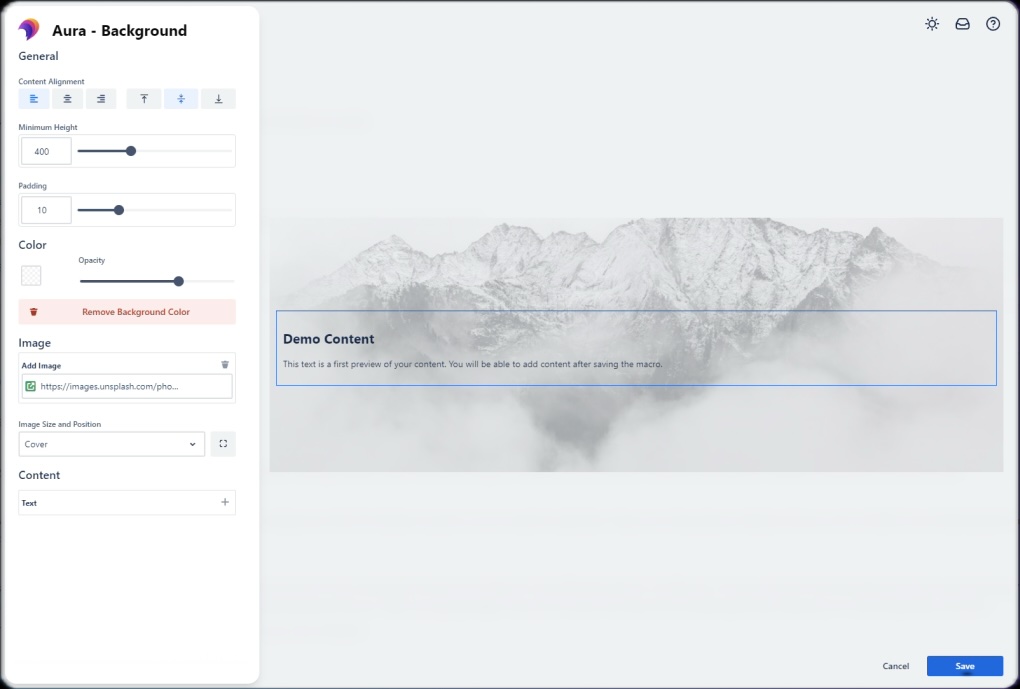Image resolution: width=1020 pixels, height=689 pixels.
Task: Click the Minimum Height value input field
Action: [45, 150]
